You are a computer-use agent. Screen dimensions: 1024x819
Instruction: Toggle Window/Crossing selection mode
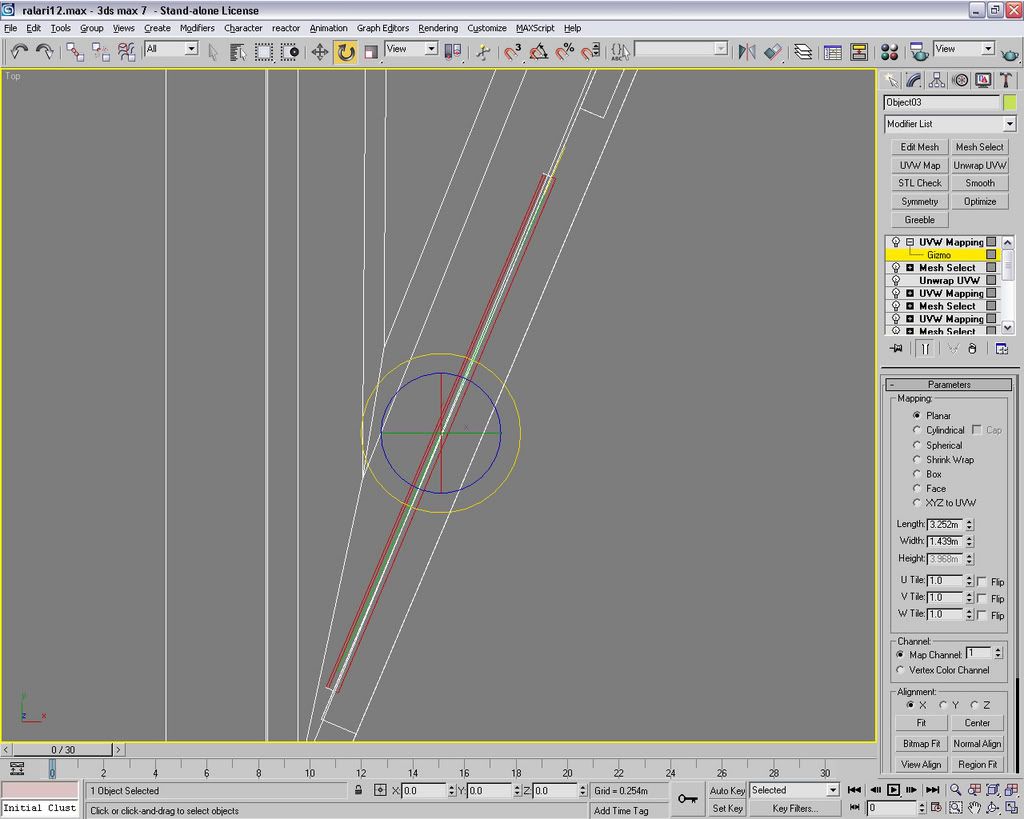pos(289,52)
